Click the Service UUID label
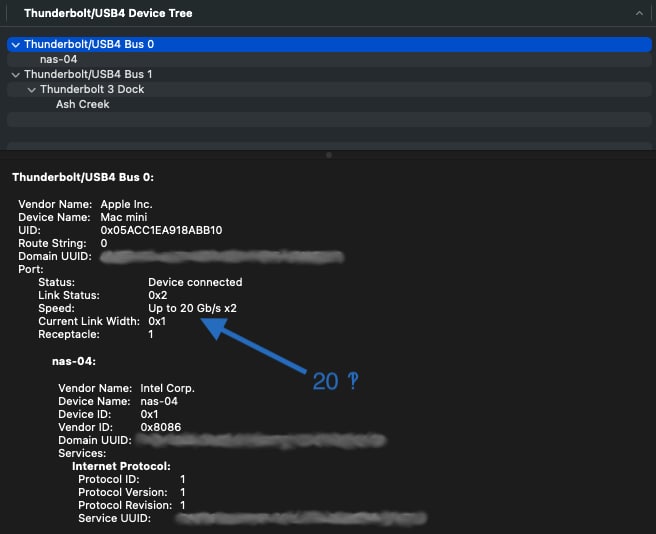This screenshot has height=534, width=656. pyautogui.click(x=115, y=518)
